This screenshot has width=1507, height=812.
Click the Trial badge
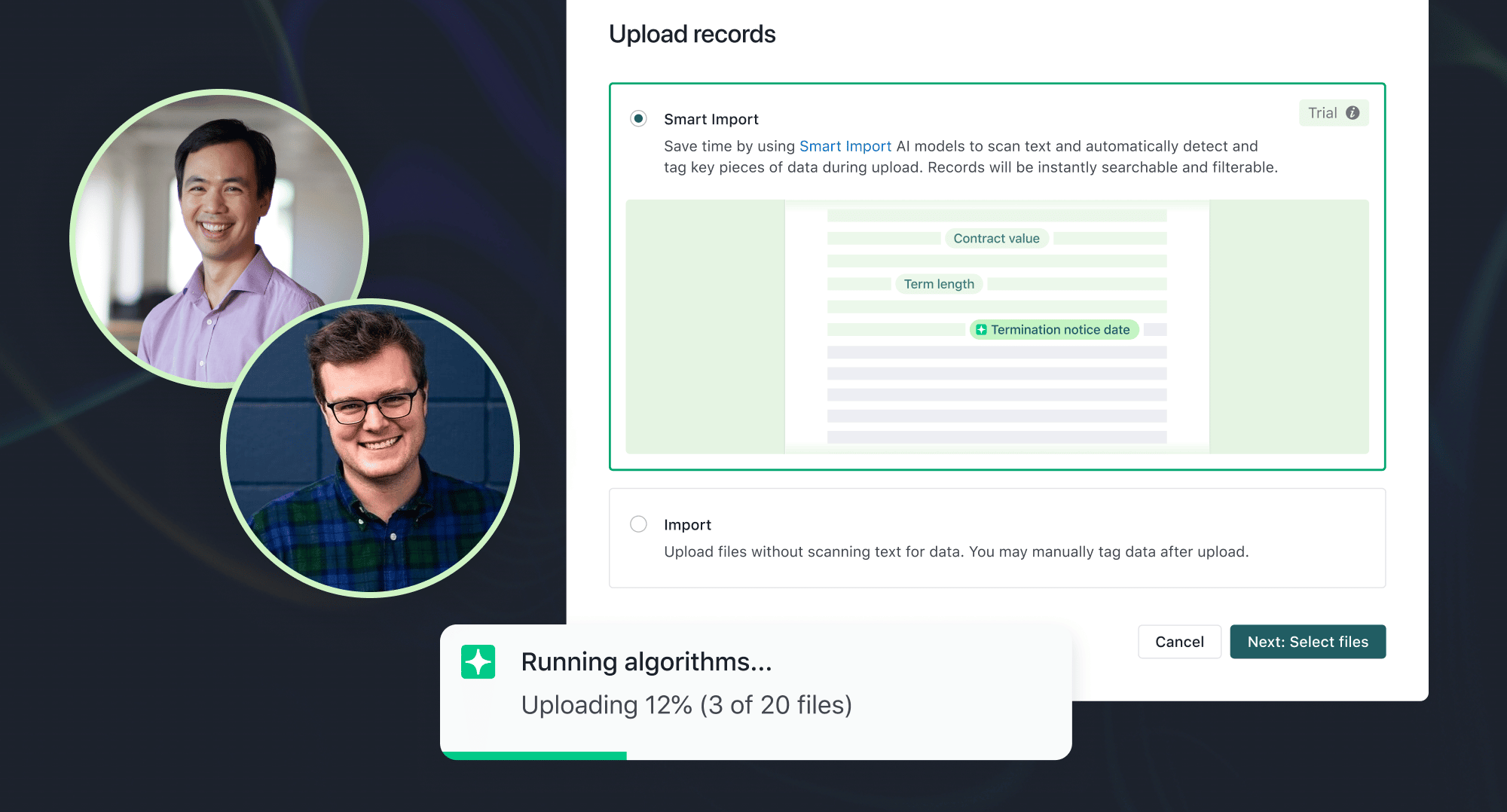pyautogui.click(x=1333, y=113)
